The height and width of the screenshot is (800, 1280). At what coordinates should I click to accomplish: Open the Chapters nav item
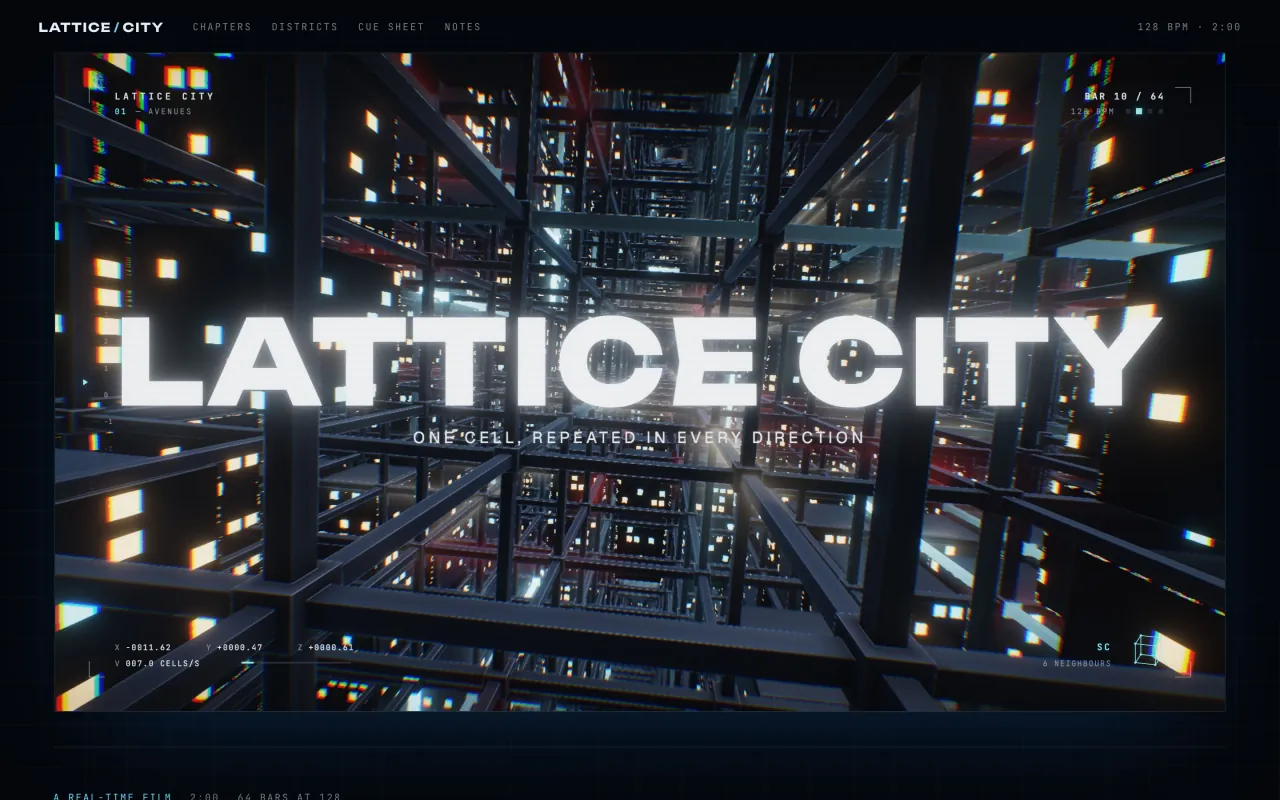click(222, 27)
